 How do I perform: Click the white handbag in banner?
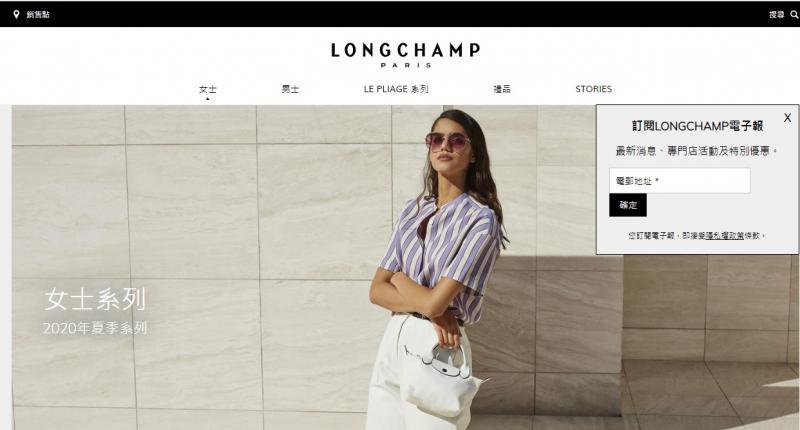(442, 378)
